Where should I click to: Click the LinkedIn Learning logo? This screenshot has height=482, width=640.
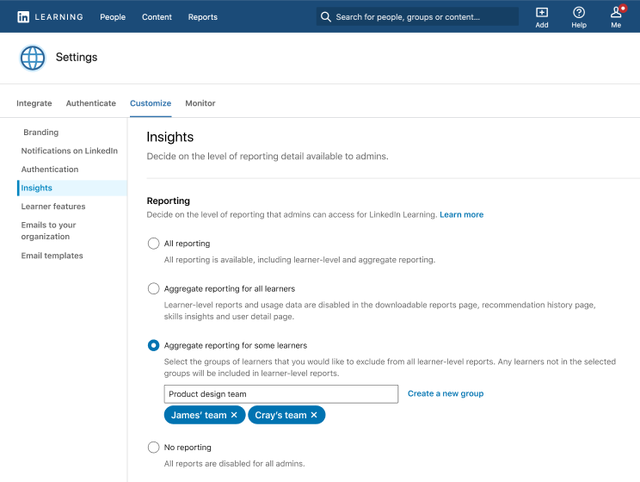pos(50,17)
